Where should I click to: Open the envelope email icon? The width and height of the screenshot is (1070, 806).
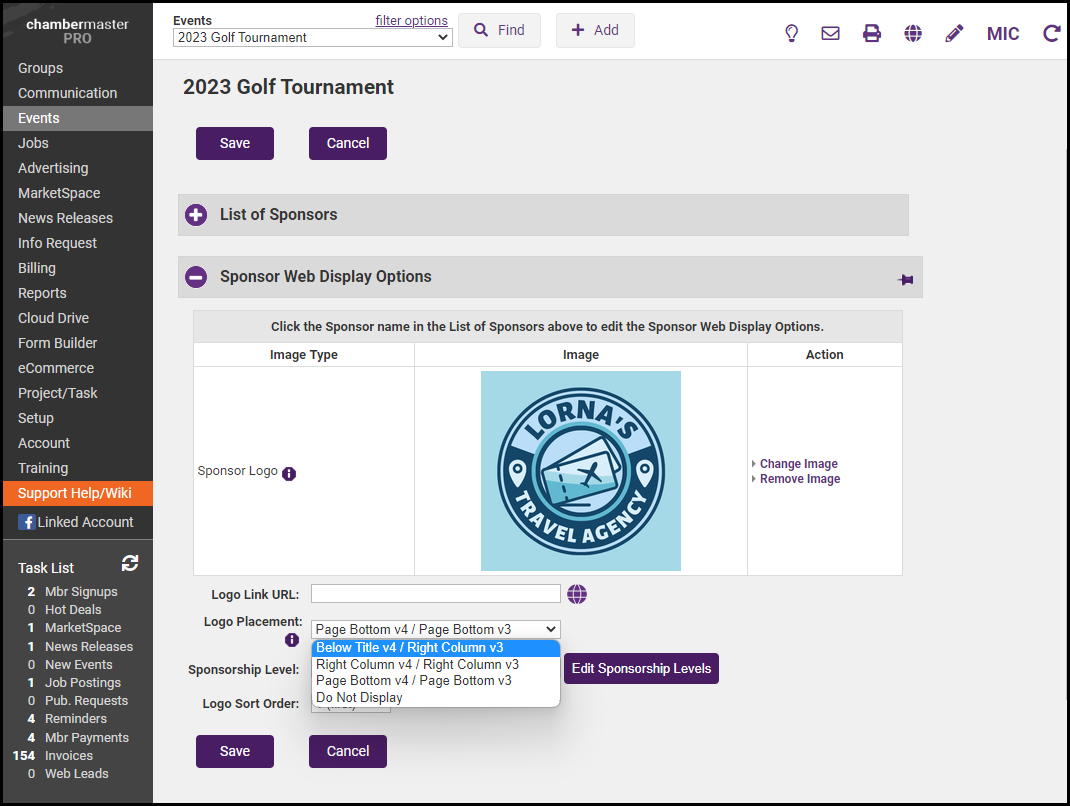(830, 33)
